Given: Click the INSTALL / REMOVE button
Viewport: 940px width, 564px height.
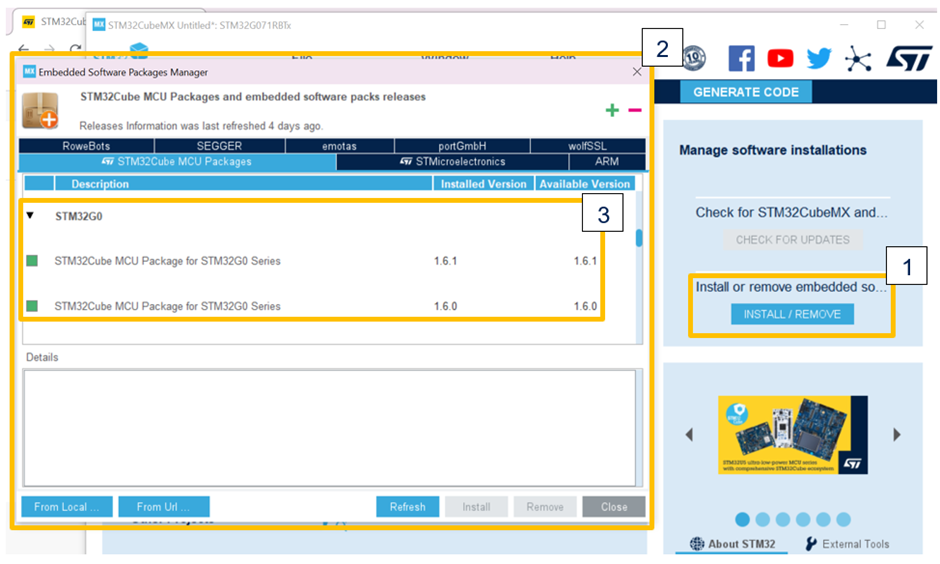Looking at the screenshot, I should click(x=792, y=314).
